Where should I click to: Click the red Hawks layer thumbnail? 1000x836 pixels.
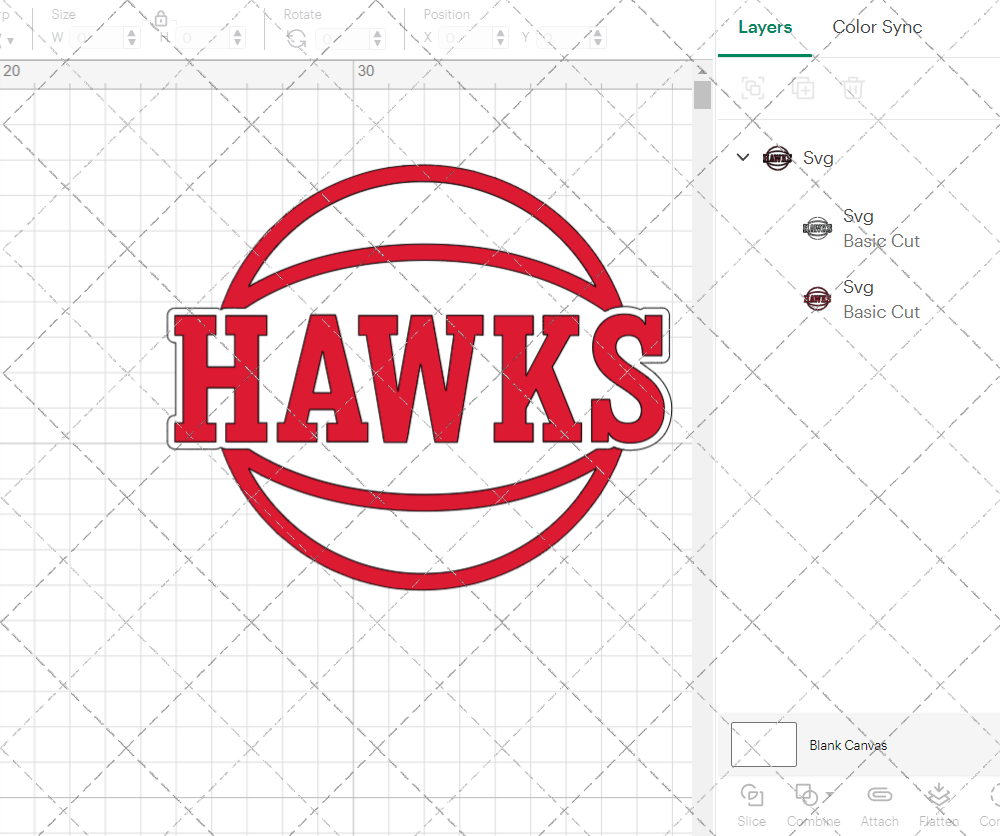(817, 298)
